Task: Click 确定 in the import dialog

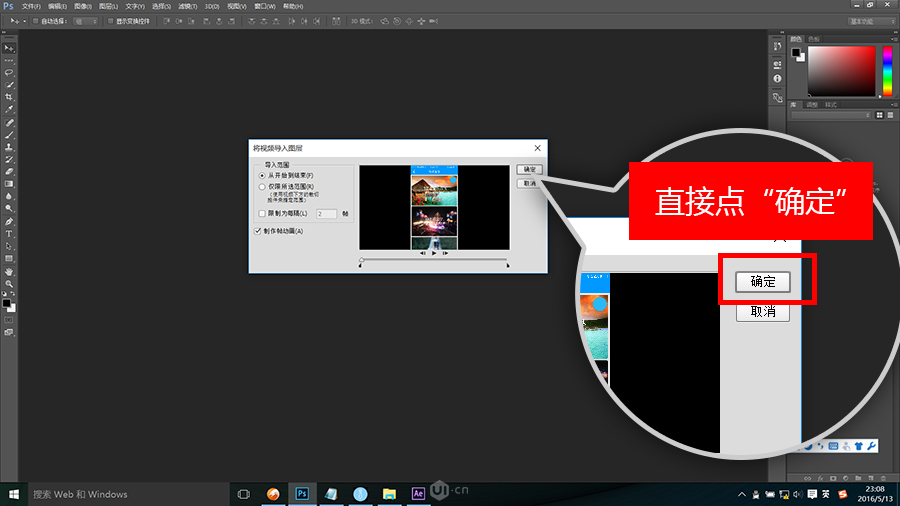Action: [529, 169]
